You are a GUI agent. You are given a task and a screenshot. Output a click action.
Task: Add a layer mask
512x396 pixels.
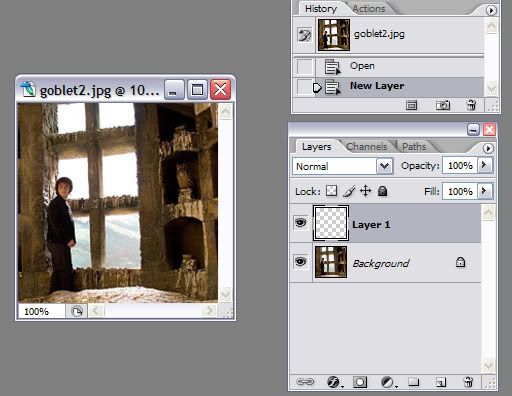[360, 382]
